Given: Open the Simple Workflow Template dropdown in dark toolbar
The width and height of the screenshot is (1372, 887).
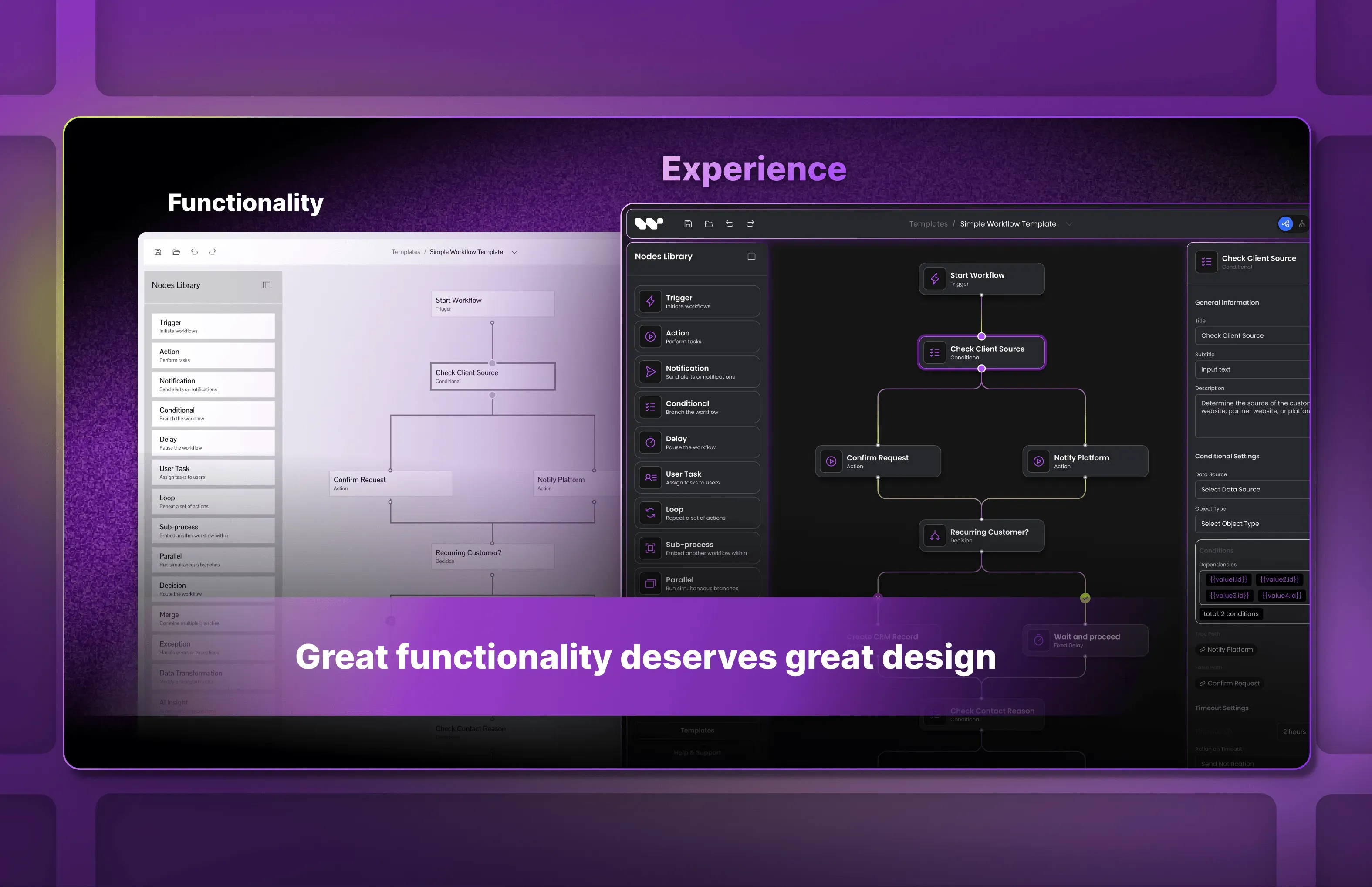Looking at the screenshot, I should tap(1069, 224).
